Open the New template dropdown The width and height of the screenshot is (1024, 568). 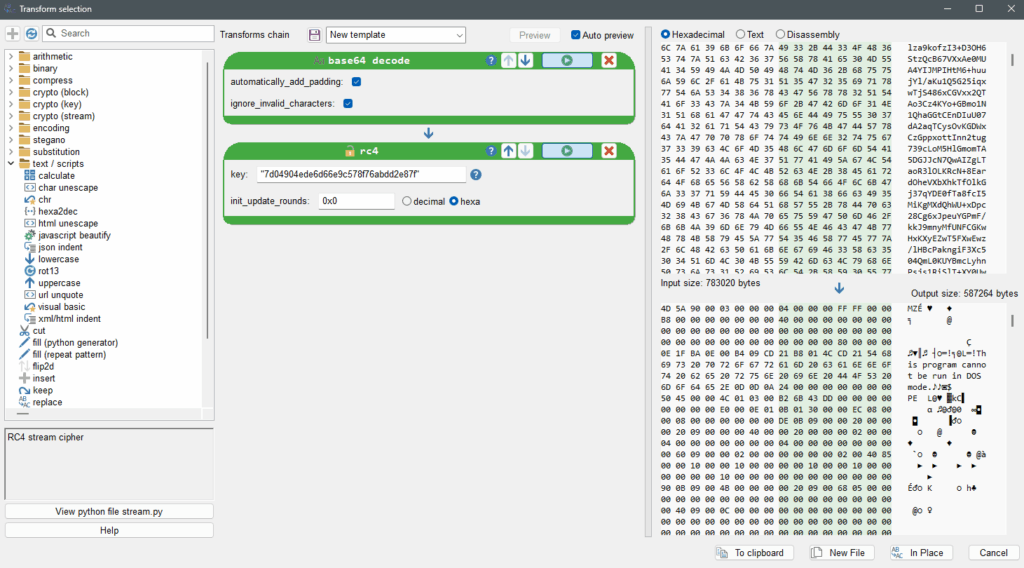(x=396, y=35)
